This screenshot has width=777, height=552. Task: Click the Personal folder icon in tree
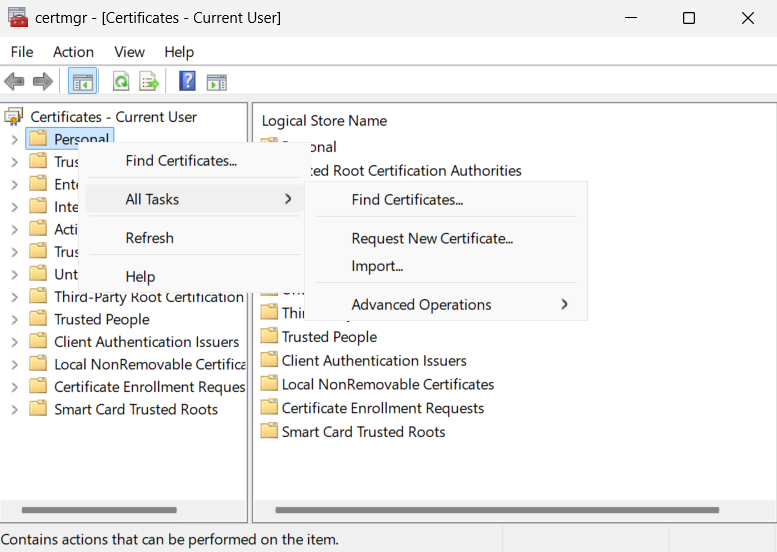pyautogui.click(x=38, y=138)
